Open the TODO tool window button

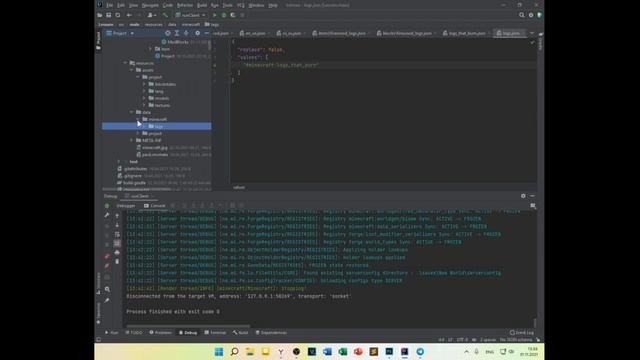point(134,333)
